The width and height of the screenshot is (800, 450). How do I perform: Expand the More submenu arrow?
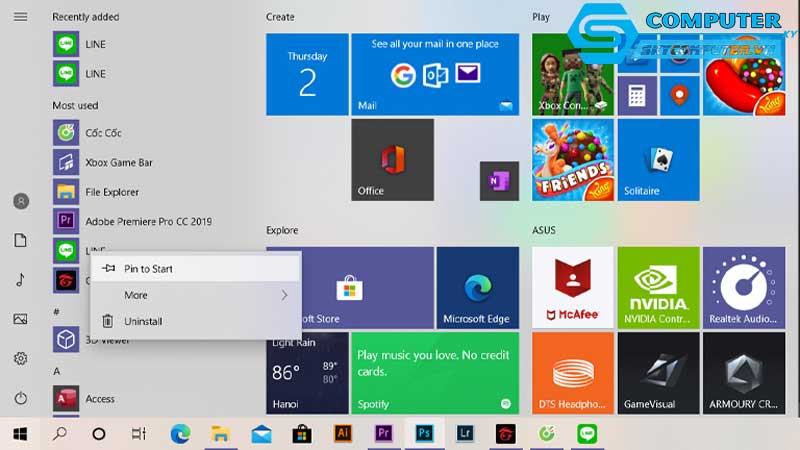coord(284,295)
